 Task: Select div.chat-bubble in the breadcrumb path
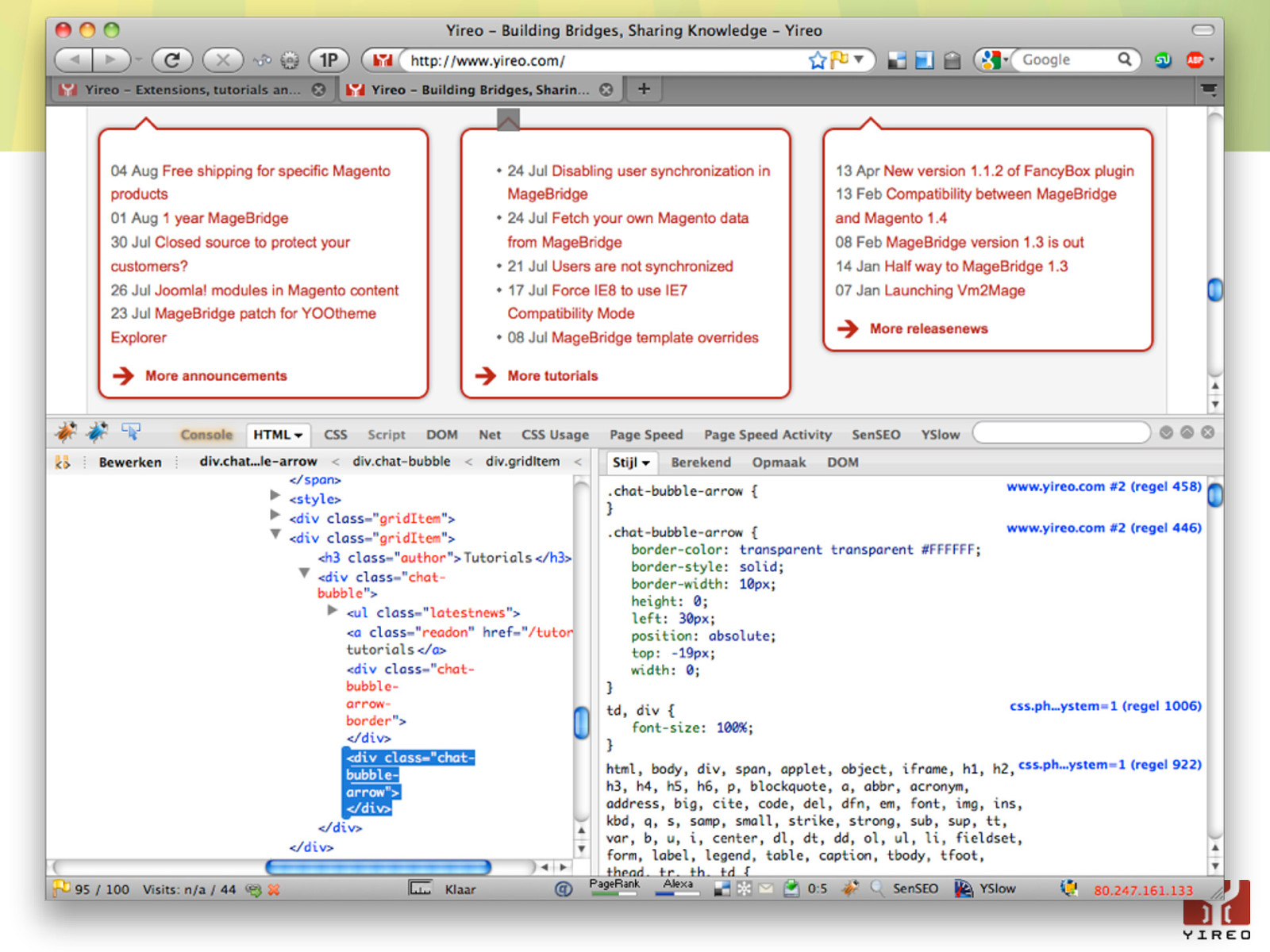(x=402, y=461)
